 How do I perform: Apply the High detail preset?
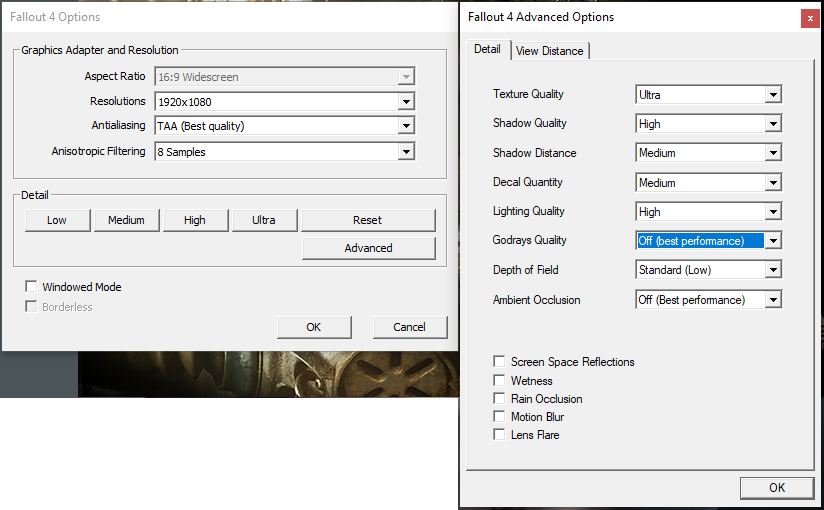click(195, 220)
